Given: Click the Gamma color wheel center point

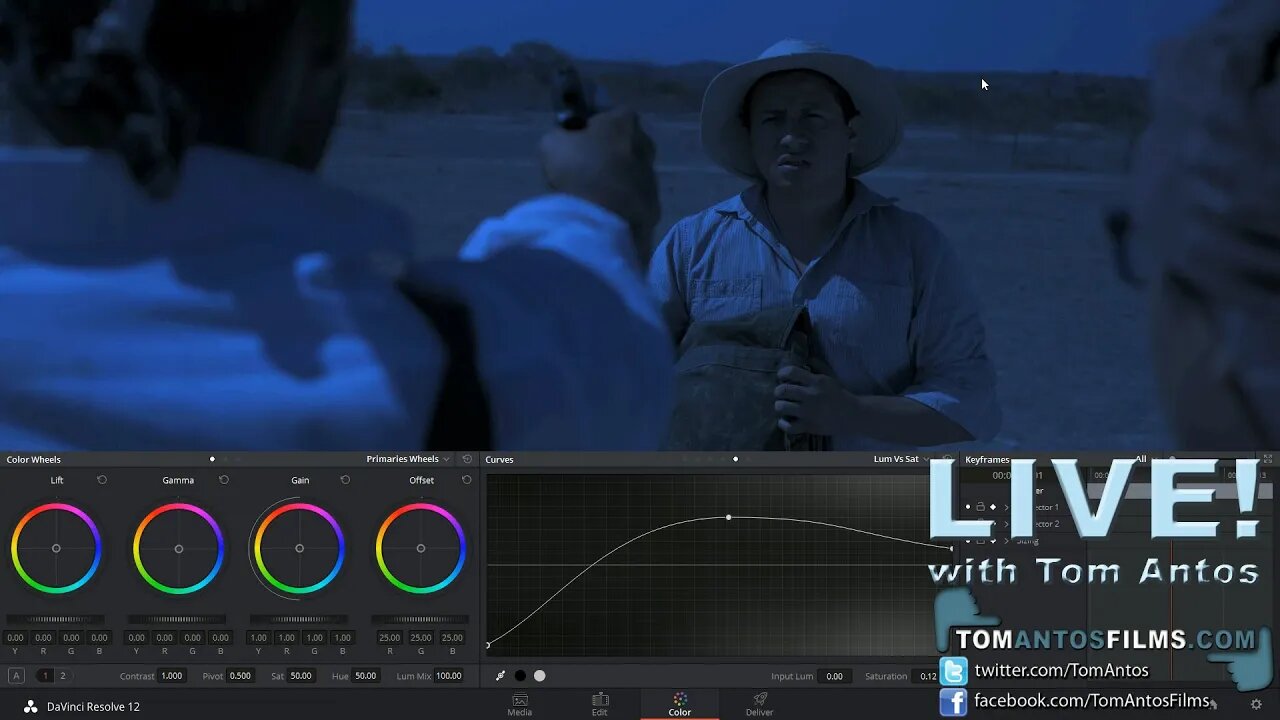Looking at the screenshot, I should (x=178, y=548).
